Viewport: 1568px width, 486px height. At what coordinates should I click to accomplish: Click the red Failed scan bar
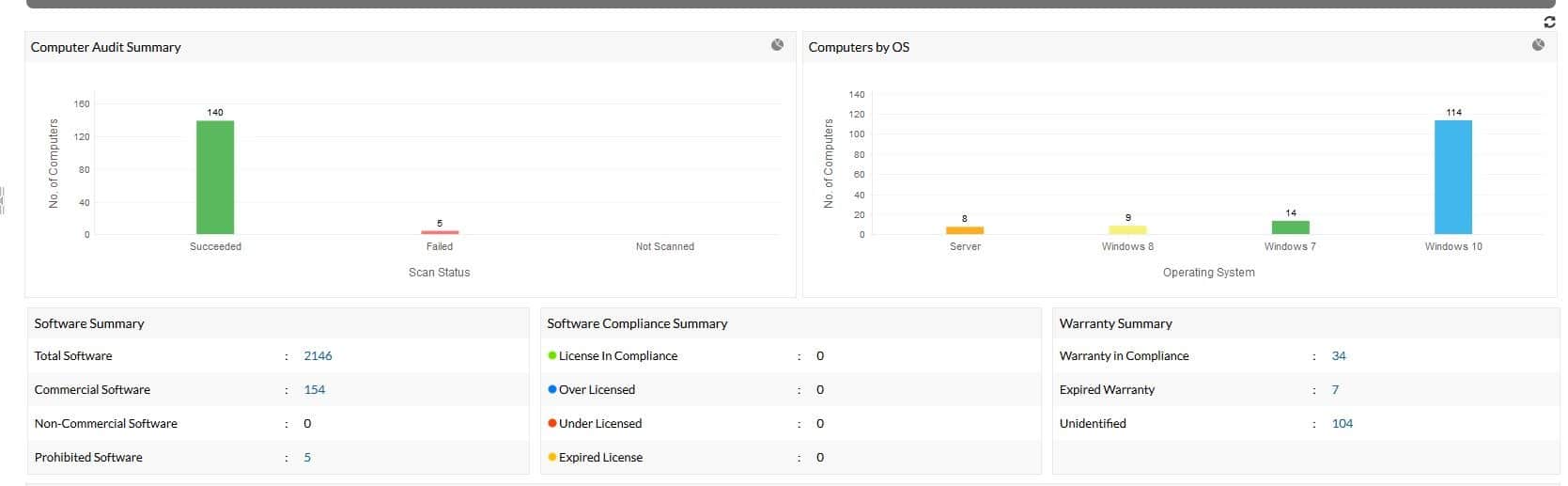pyautogui.click(x=440, y=232)
